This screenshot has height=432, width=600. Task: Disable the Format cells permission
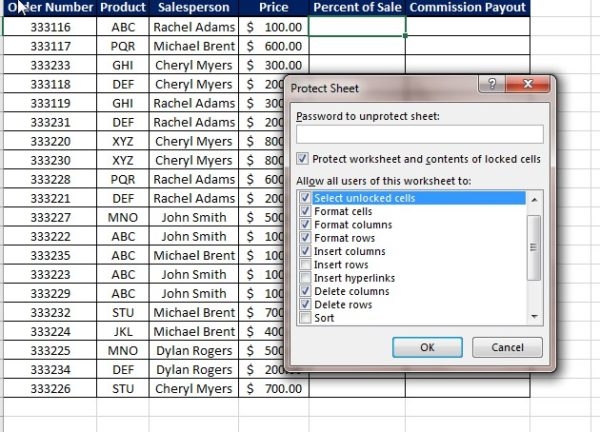(305, 211)
